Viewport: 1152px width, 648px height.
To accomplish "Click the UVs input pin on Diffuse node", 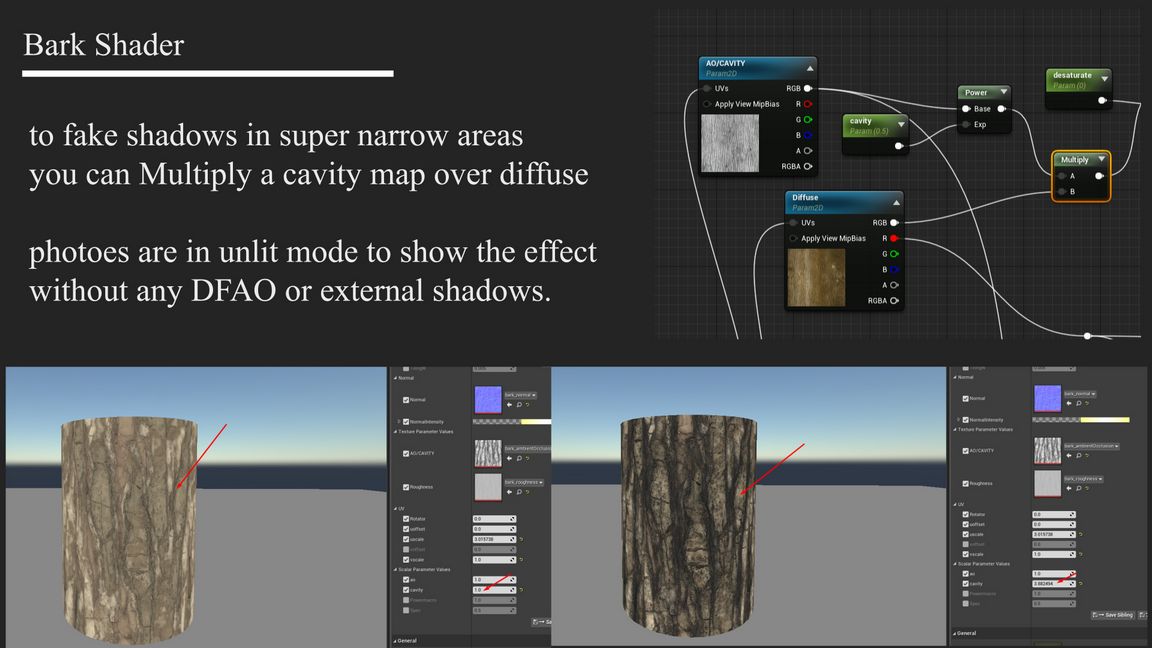I will tap(794, 223).
